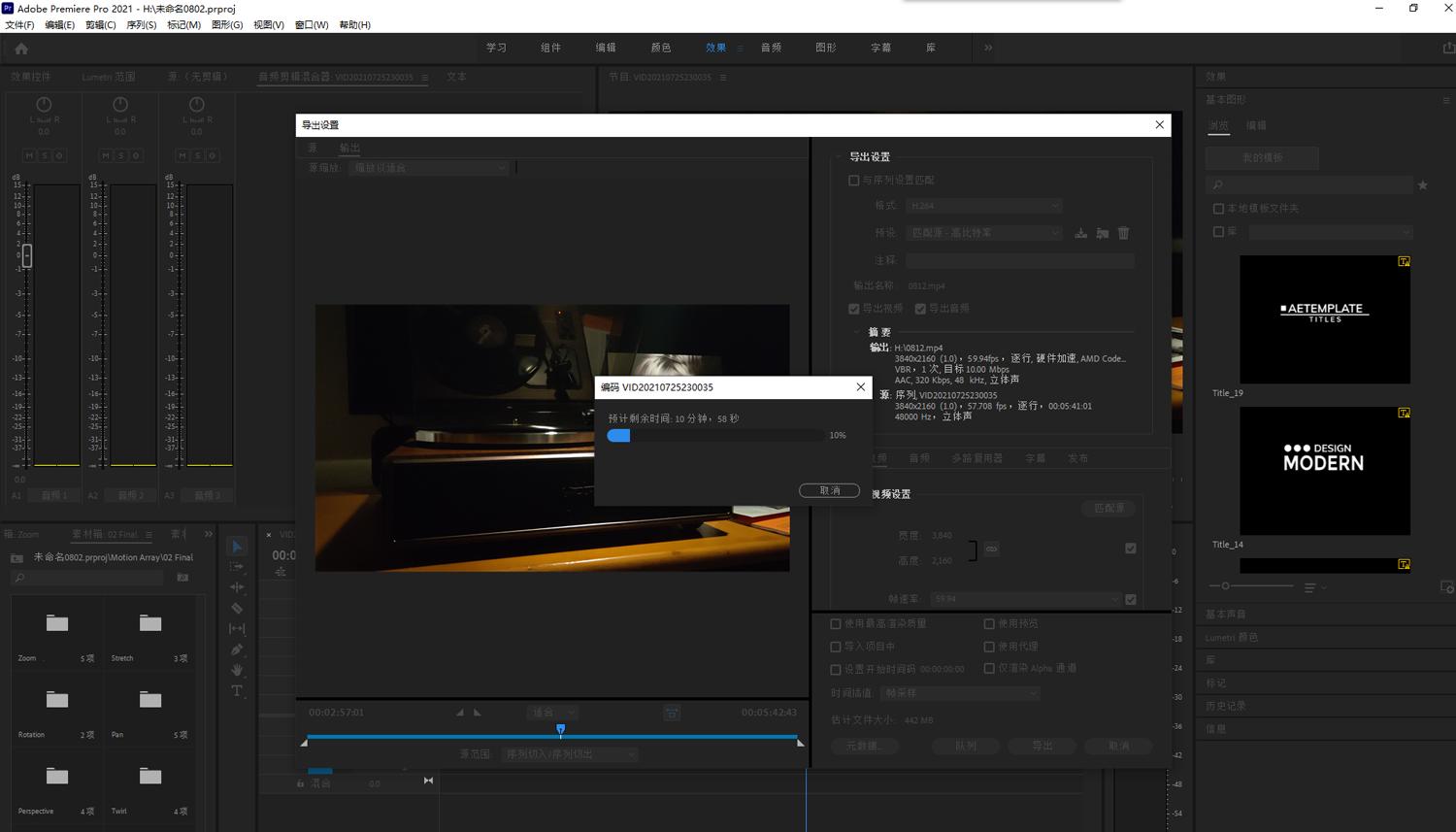Cancel encoding with the 取消 button

click(x=829, y=490)
